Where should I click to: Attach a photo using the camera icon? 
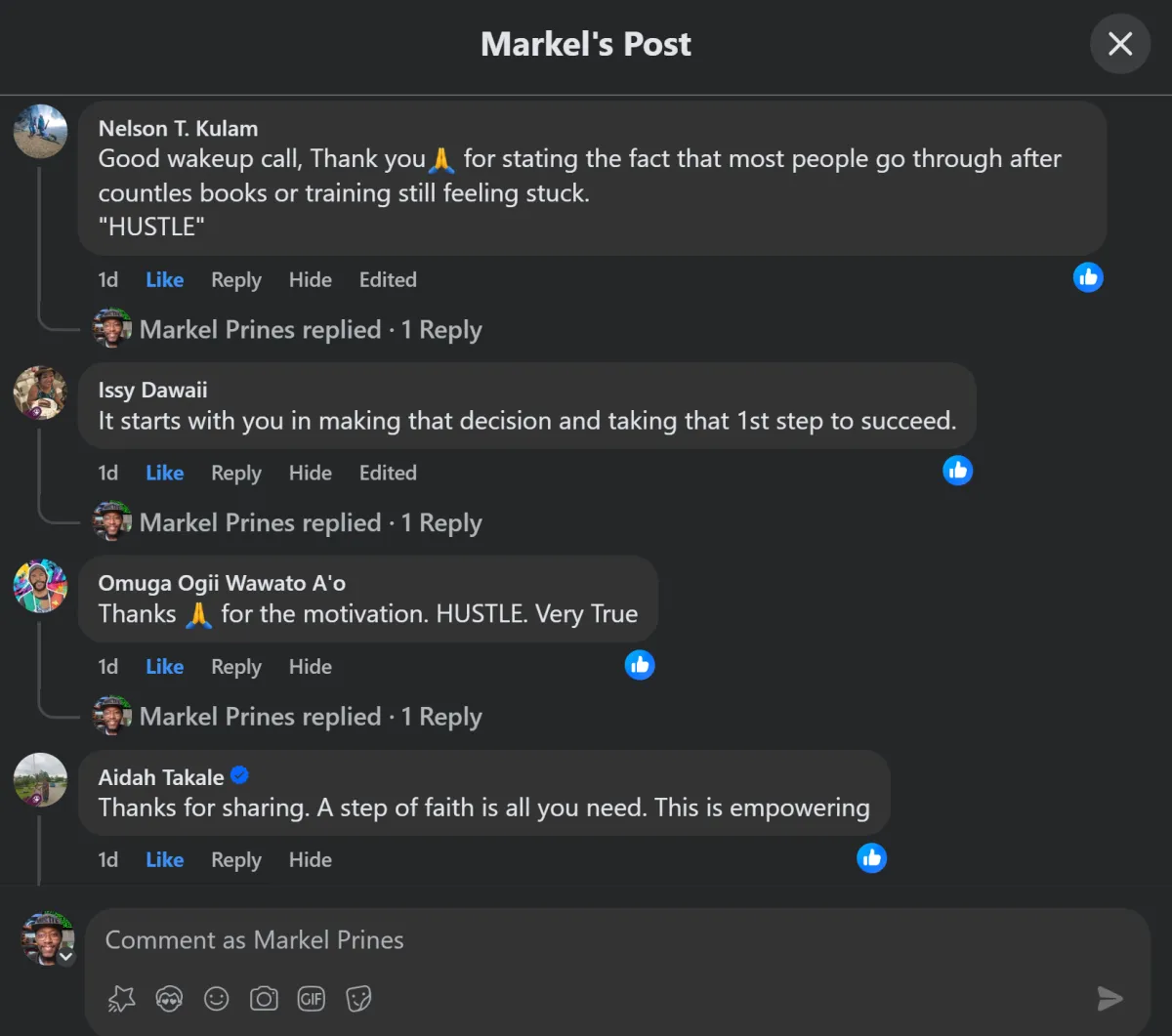click(264, 998)
